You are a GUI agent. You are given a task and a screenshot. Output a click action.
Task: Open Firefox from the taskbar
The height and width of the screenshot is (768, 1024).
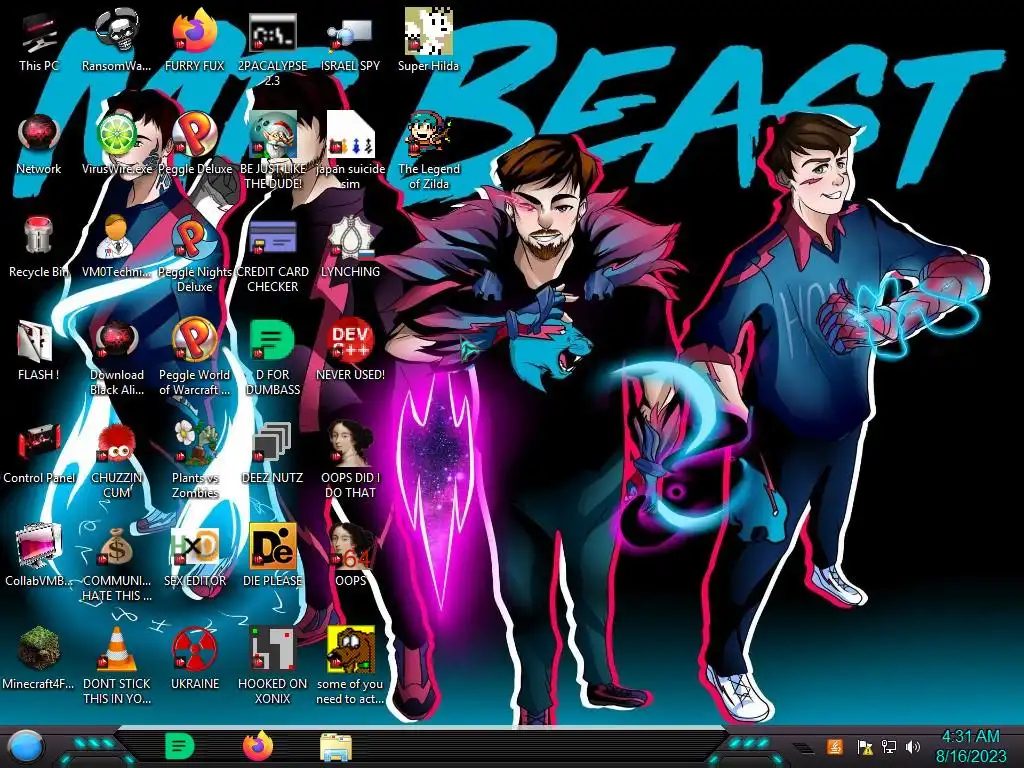point(258,746)
